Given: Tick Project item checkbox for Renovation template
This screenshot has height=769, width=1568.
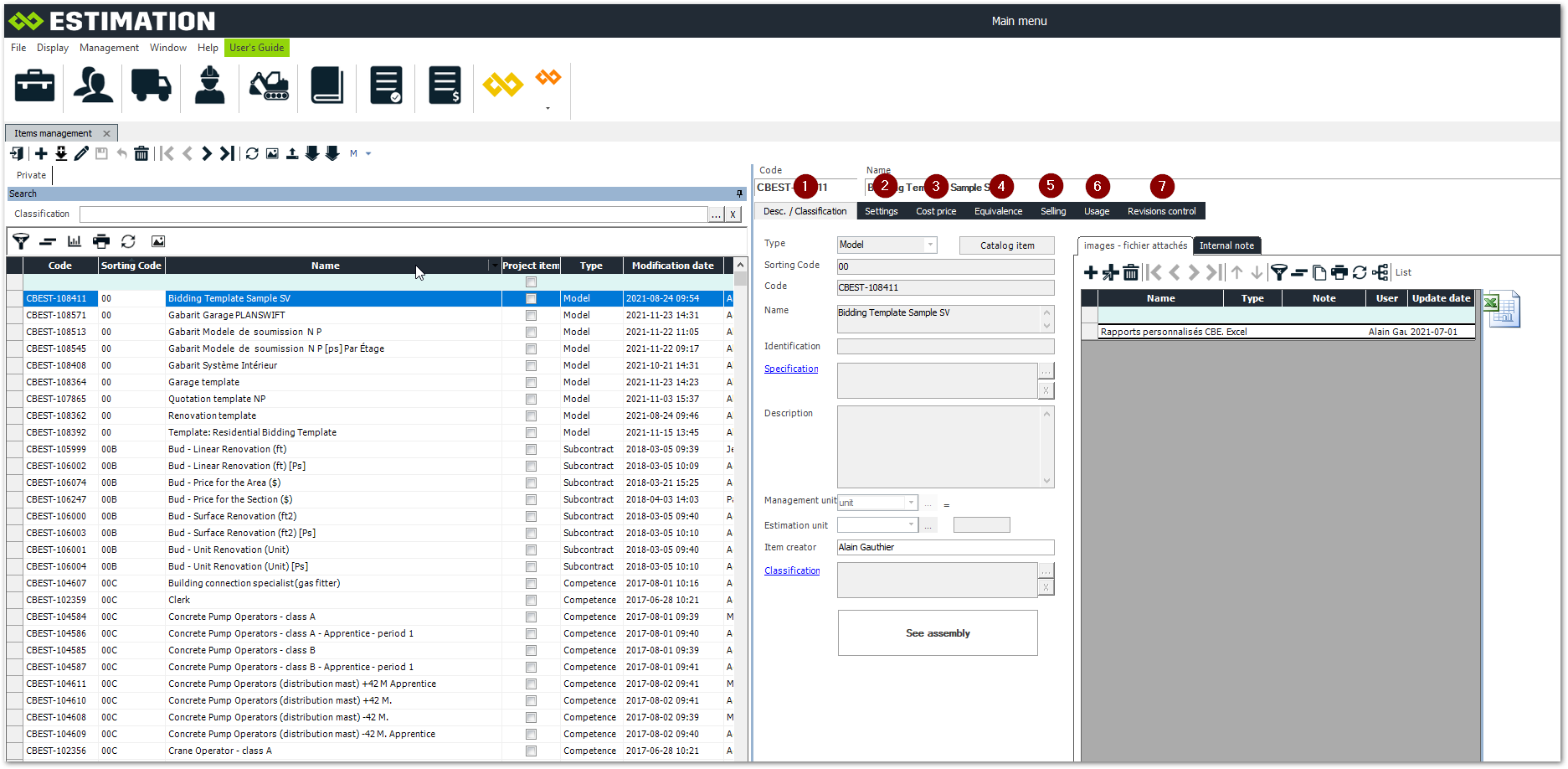Looking at the screenshot, I should pyautogui.click(x=531, y=415).
